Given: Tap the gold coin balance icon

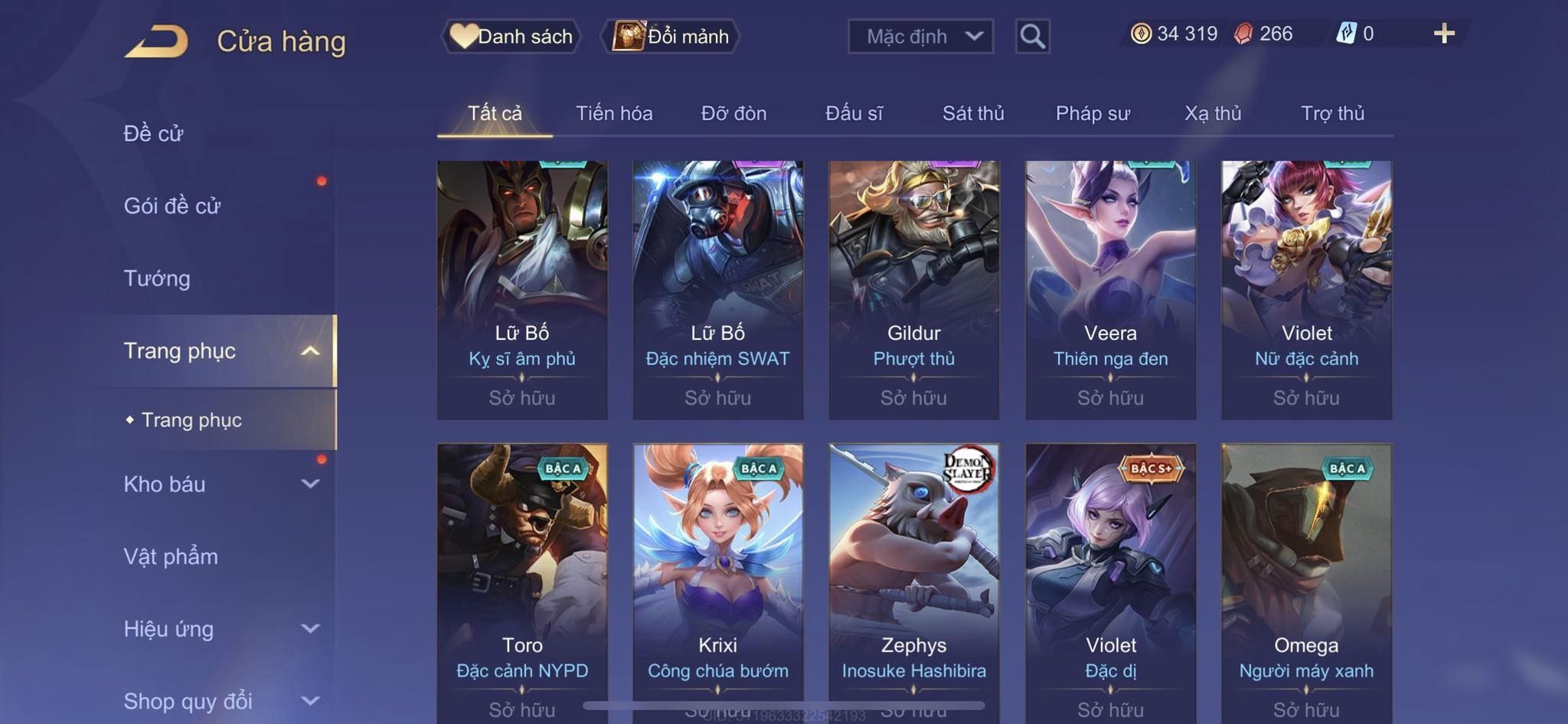Looking at the screenshot, I should [x=1141, y=34].
